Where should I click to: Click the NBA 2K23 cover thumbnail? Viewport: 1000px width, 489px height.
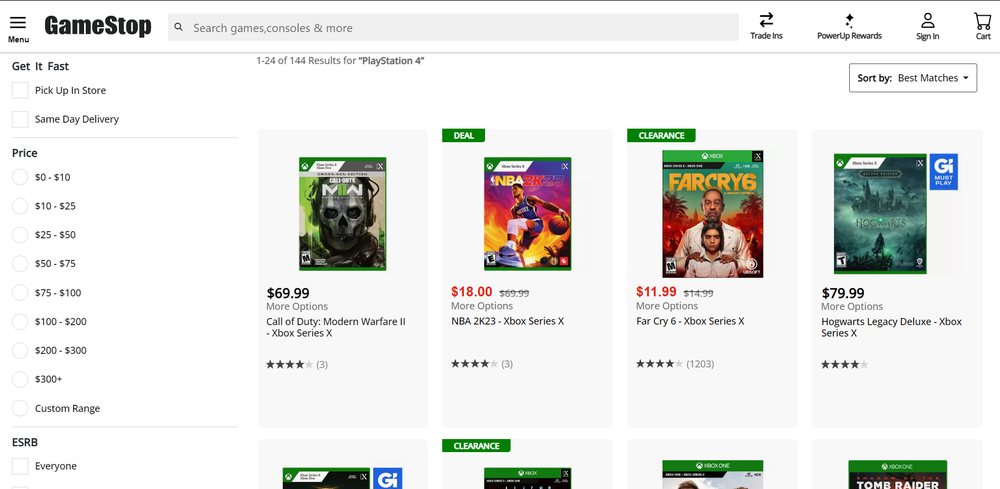click(527, 213)
